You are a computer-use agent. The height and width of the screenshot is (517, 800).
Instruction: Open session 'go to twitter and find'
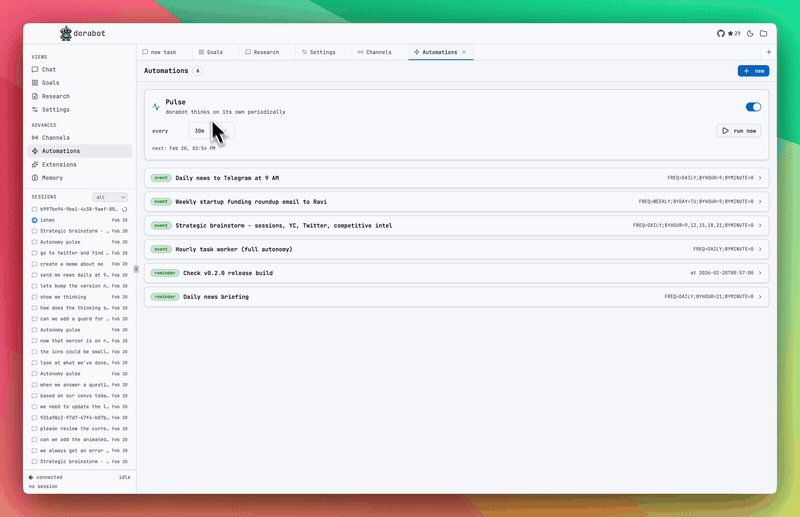80,253
